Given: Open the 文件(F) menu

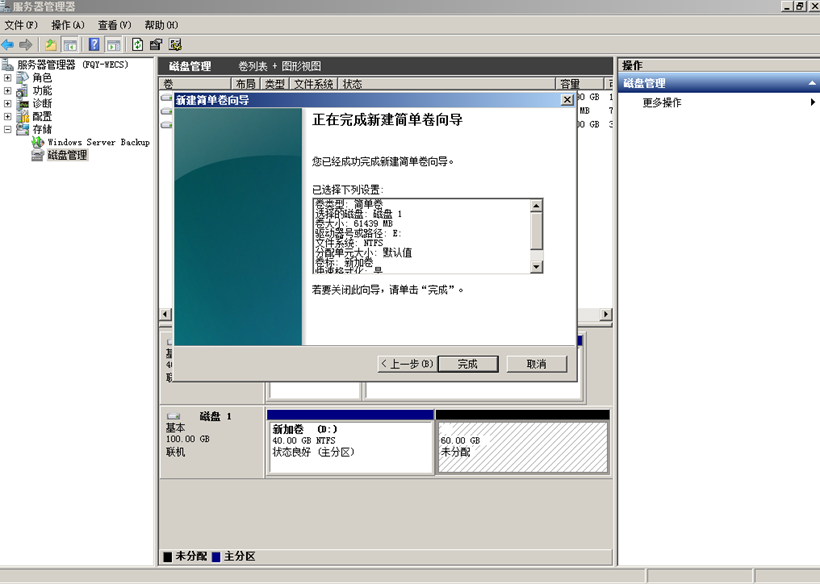Looking at the screenshot, I should point(21,24).
